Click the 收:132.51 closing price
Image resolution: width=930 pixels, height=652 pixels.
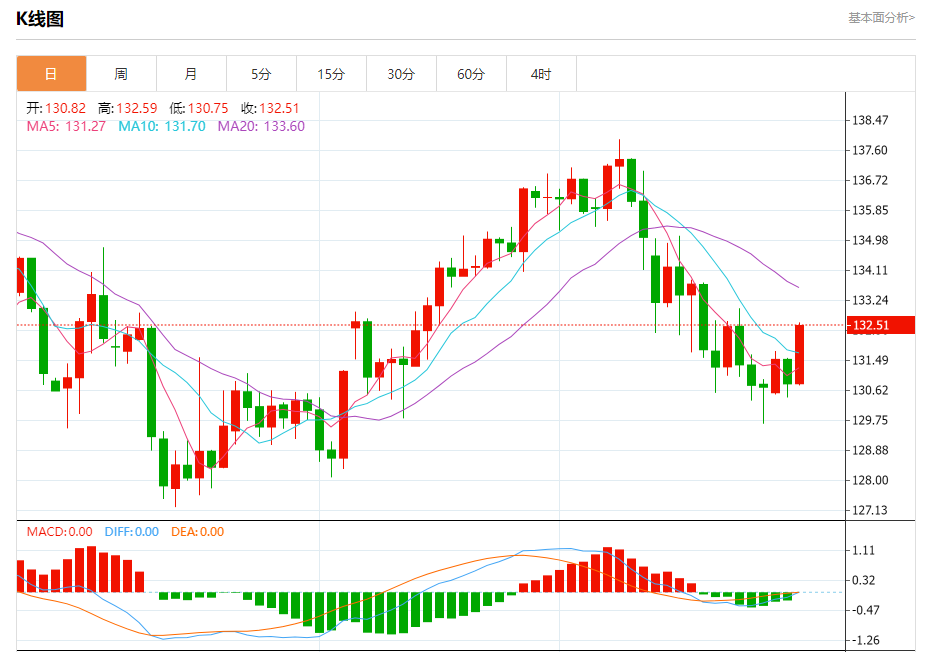(270, 108)
